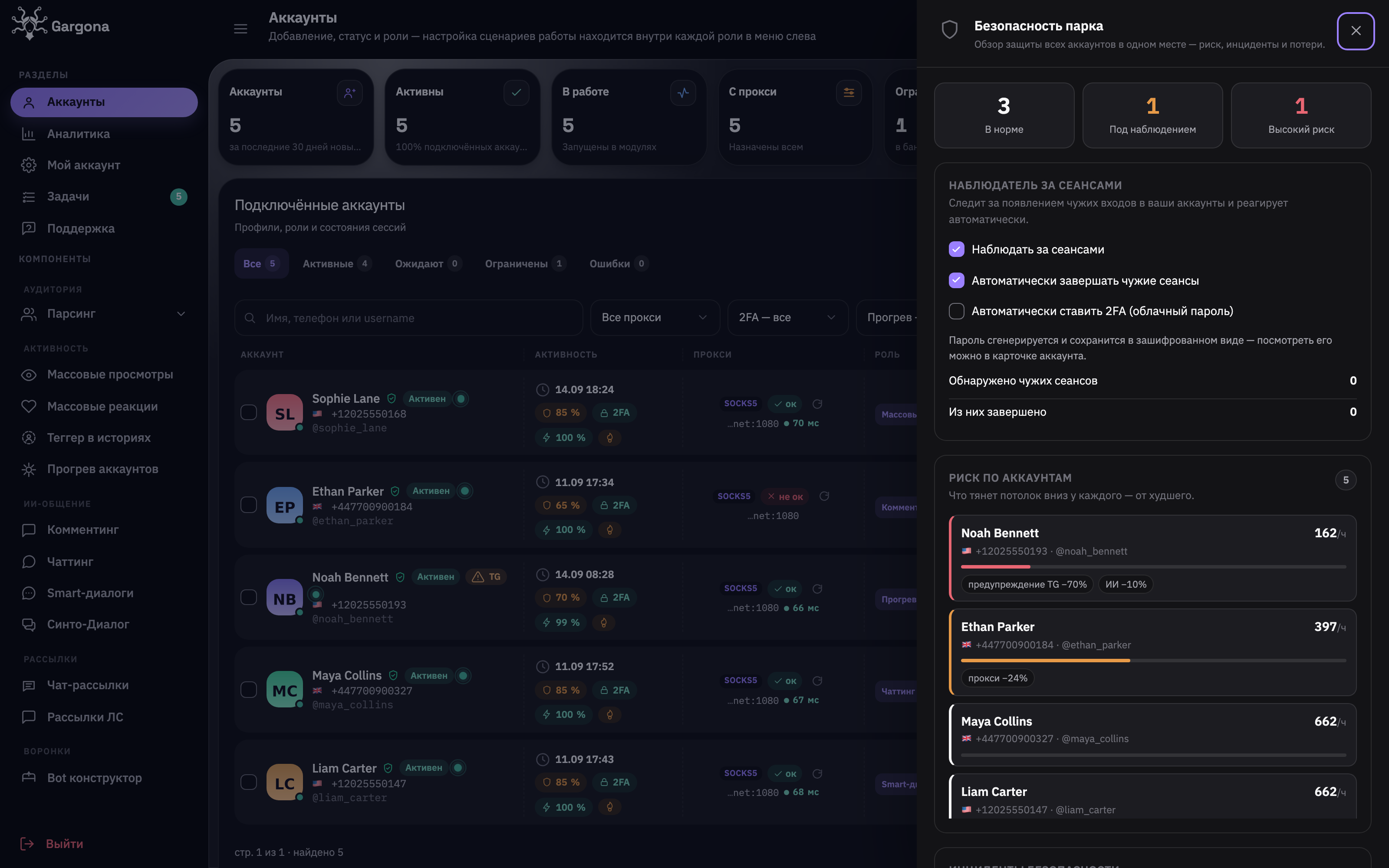Switch to the Ошибки tab
The width and height of the screenshot is (1389, 868).
coord(619,263)
